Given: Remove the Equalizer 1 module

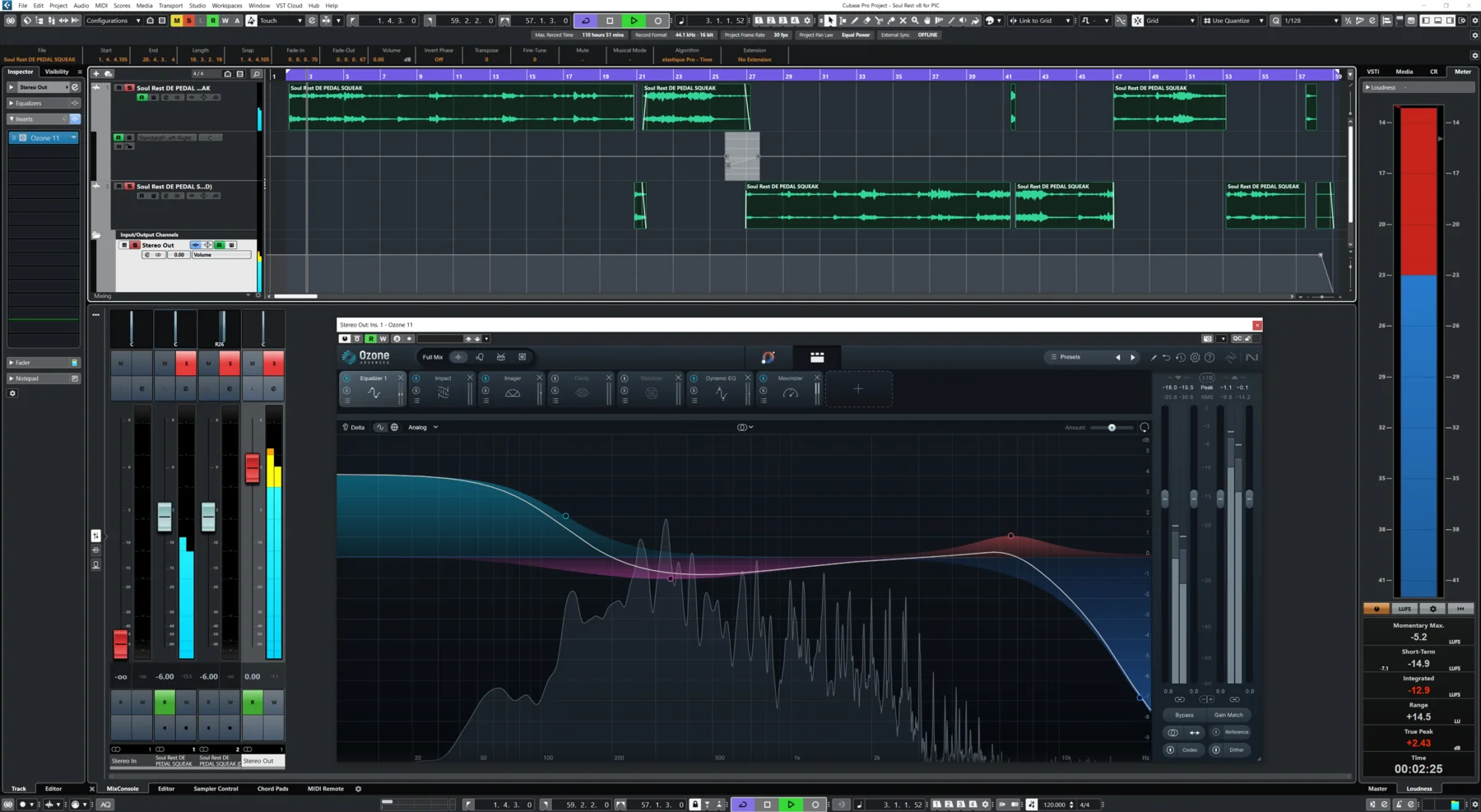Looking at the screenshot, I should [401, 378].
